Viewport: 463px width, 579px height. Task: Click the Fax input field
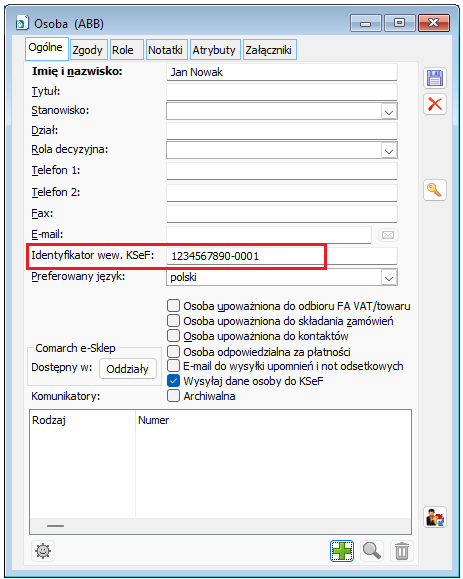[x=282, y=214]
